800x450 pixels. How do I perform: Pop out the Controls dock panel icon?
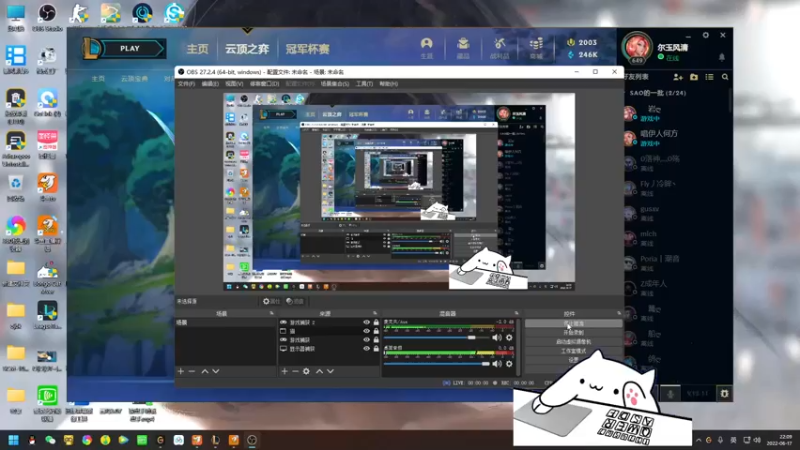tap(619, 313)
